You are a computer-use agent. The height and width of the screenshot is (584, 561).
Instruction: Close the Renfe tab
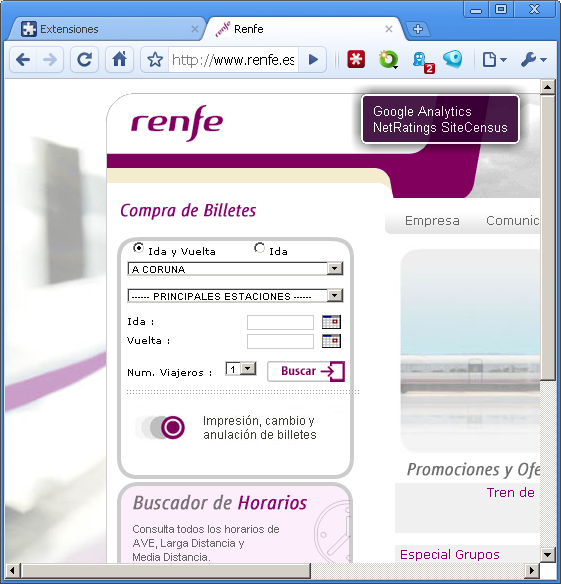(x=389, y=29)
